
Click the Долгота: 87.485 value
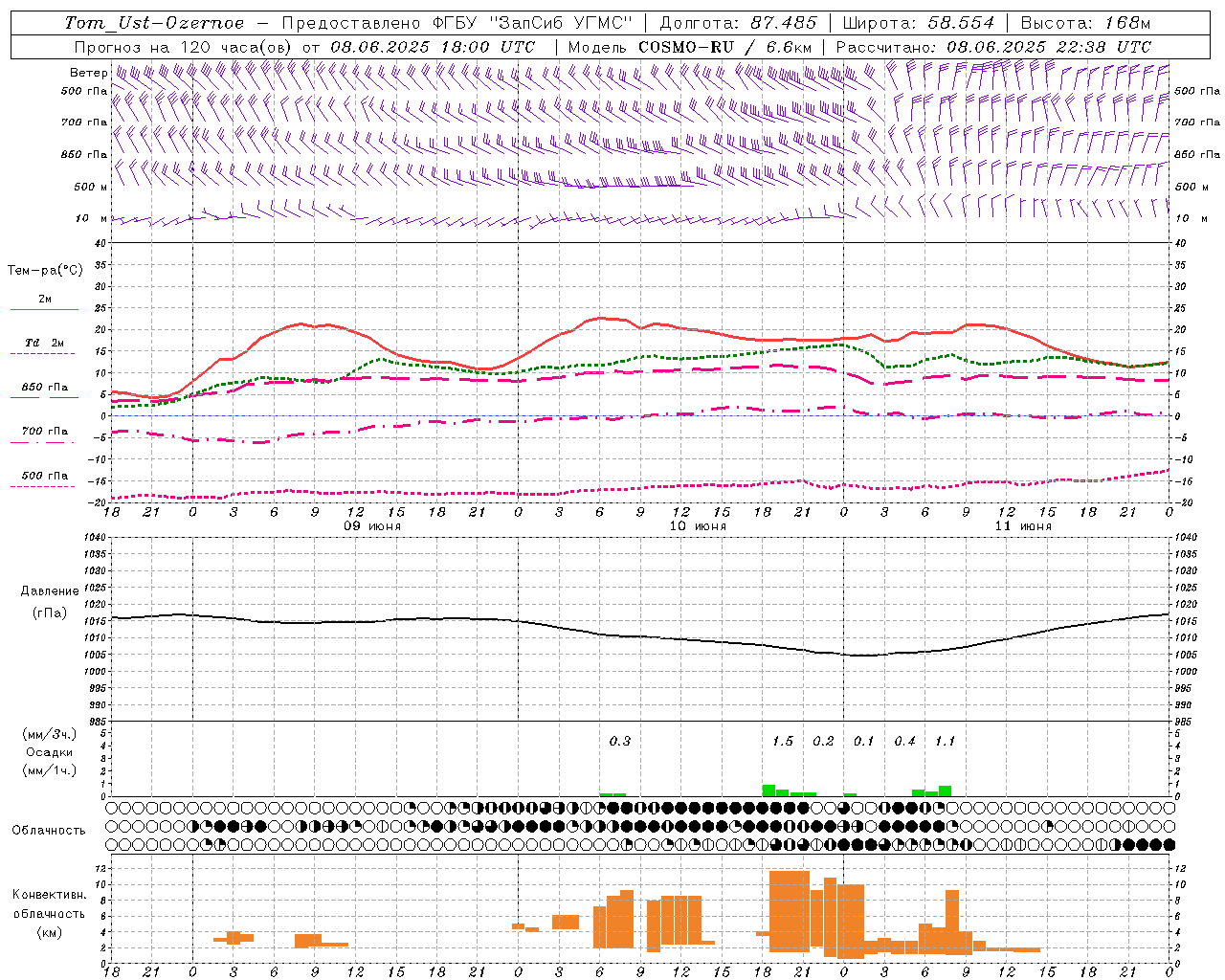click(x=739, y=23)
